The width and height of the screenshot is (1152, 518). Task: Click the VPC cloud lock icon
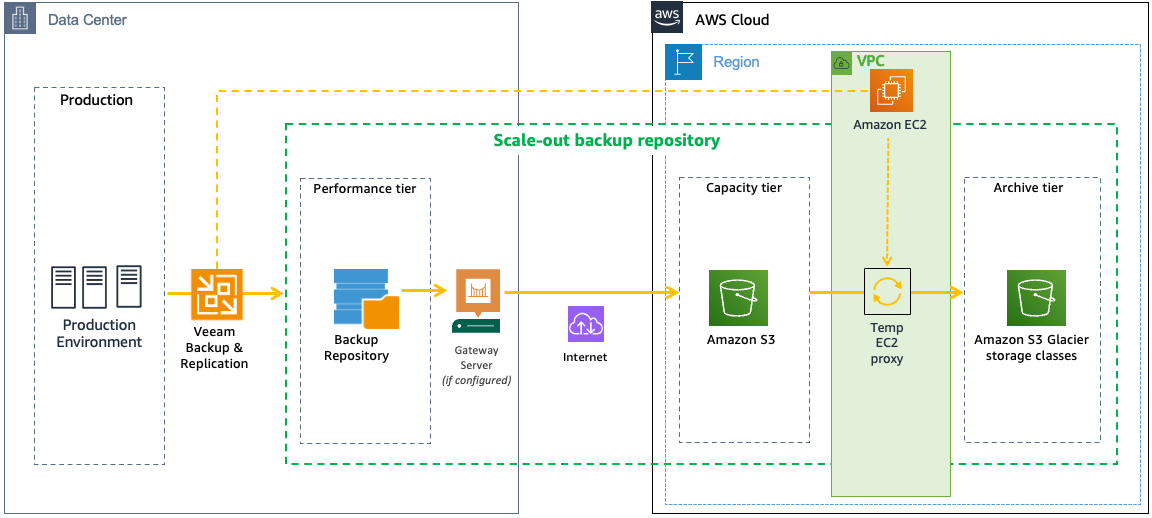pyautogui.click(x=842, y=62)
